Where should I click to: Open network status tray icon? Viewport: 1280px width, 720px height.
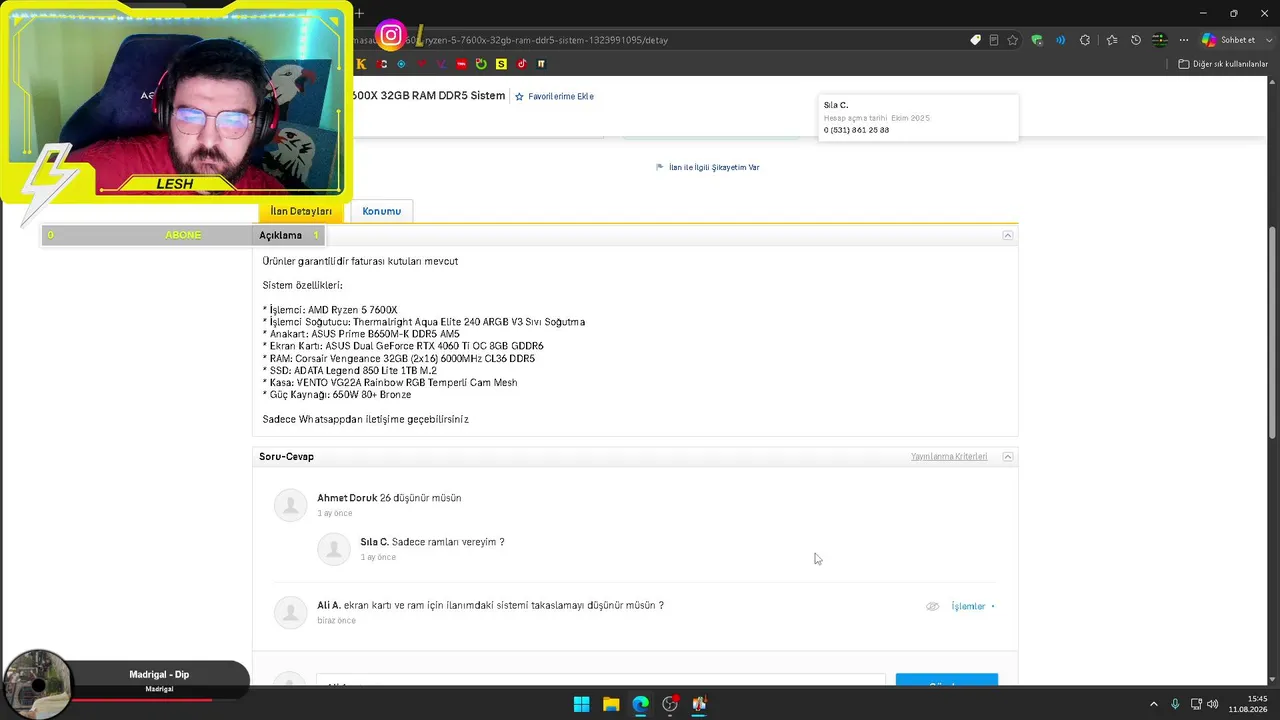1196,704
